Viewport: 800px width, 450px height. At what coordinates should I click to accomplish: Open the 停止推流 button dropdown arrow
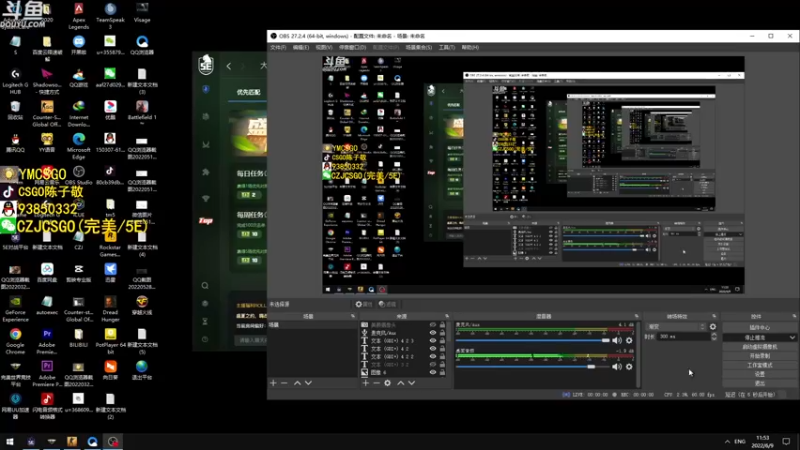(792, 337)
